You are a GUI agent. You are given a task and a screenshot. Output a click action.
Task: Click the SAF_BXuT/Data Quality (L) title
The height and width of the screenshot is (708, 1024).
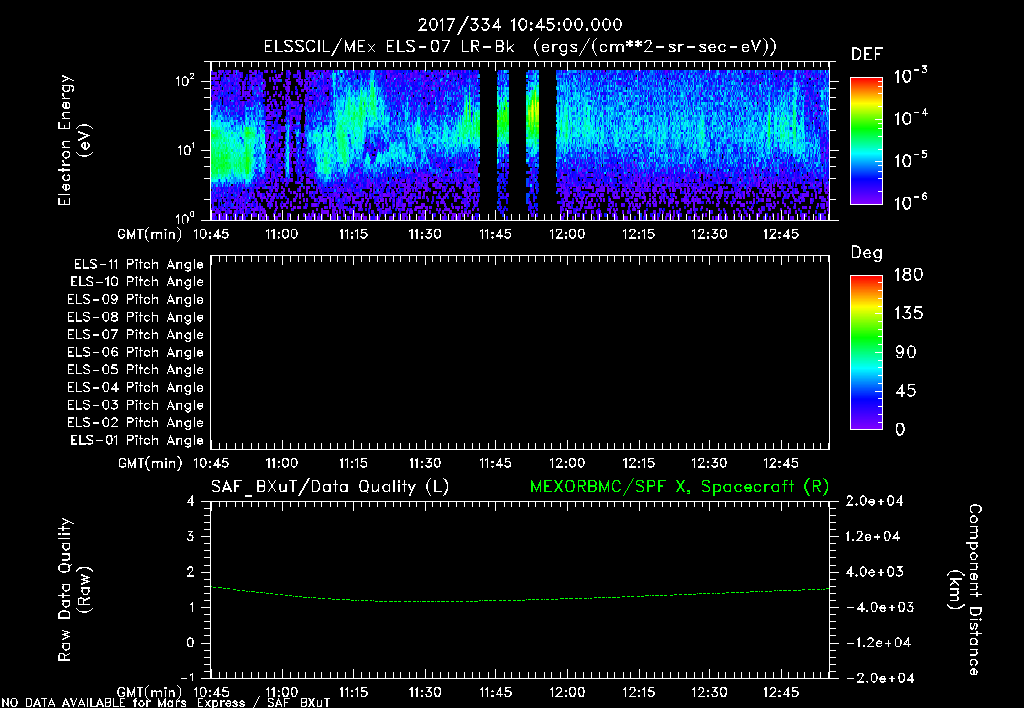(330, 487)
